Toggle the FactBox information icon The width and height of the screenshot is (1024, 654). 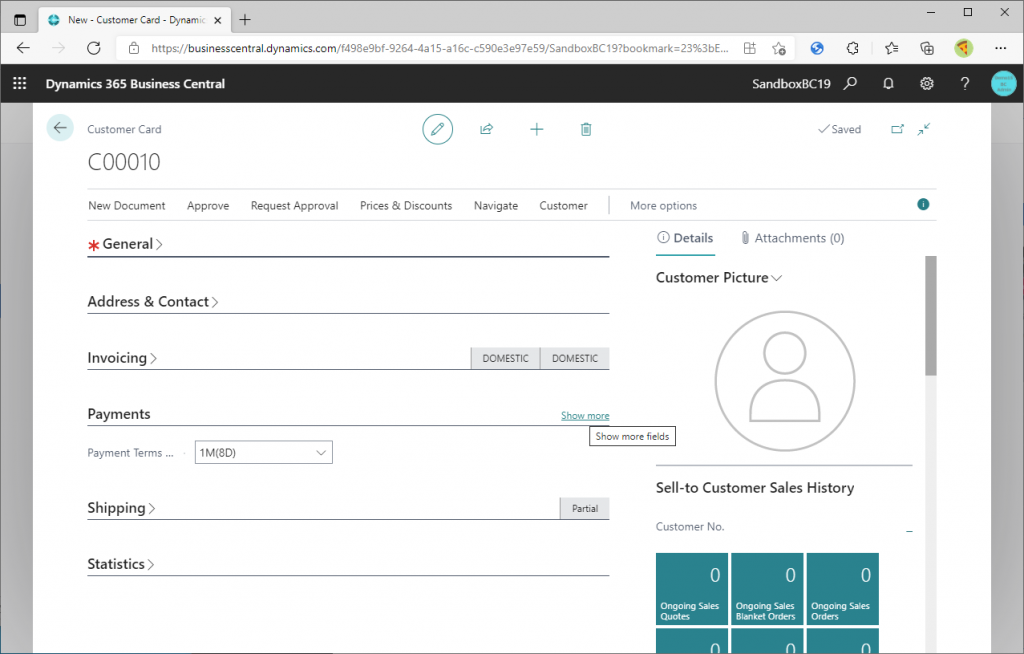[x=923, y=204]
